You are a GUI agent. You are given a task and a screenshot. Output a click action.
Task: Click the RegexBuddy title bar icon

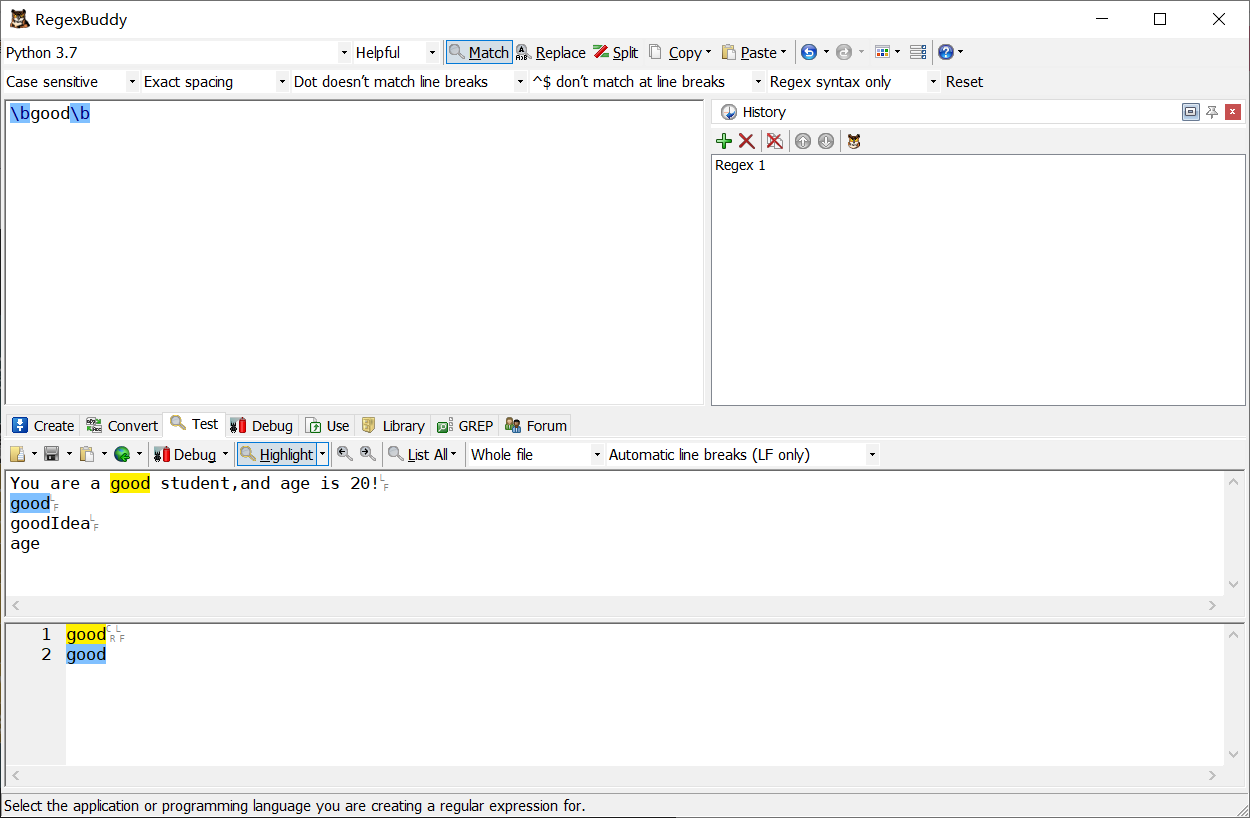[19, 19]
